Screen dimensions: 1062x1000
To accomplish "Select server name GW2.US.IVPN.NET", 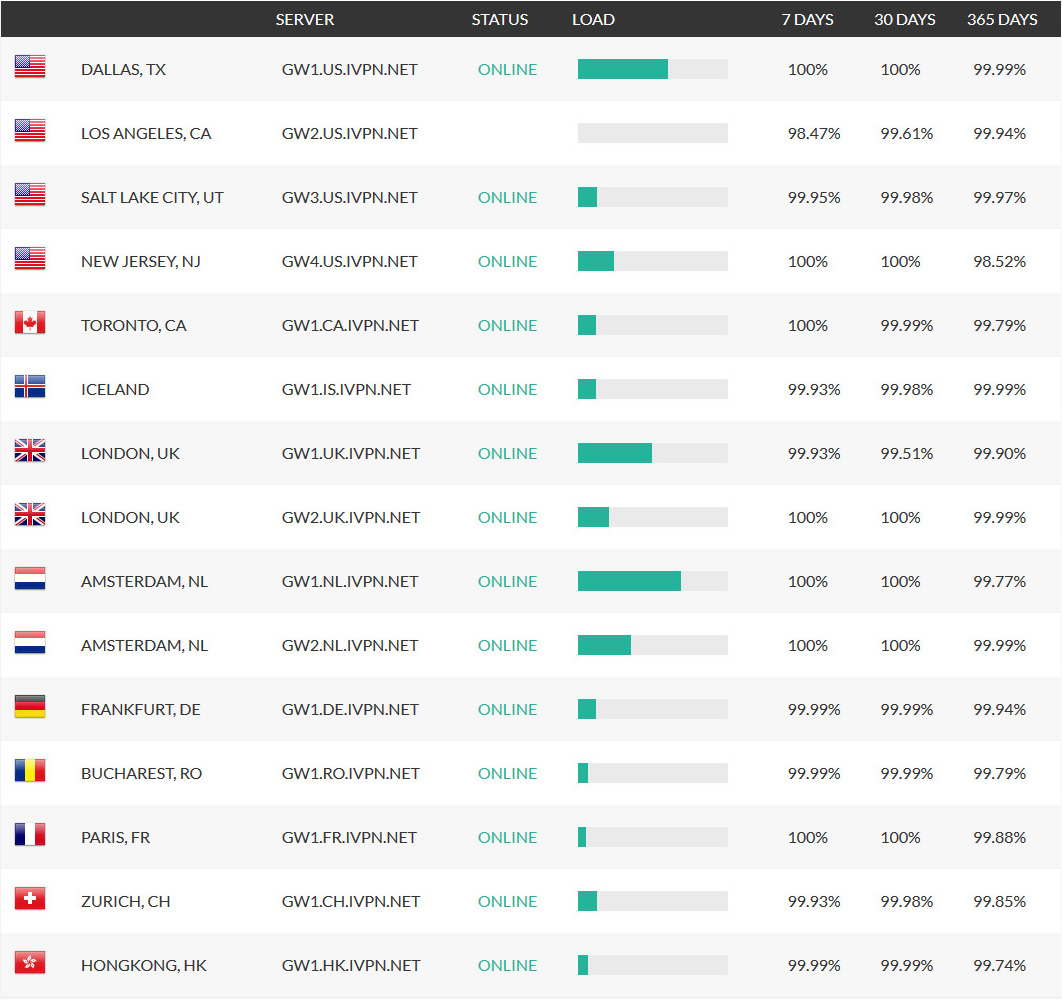I will pos(349,133).
